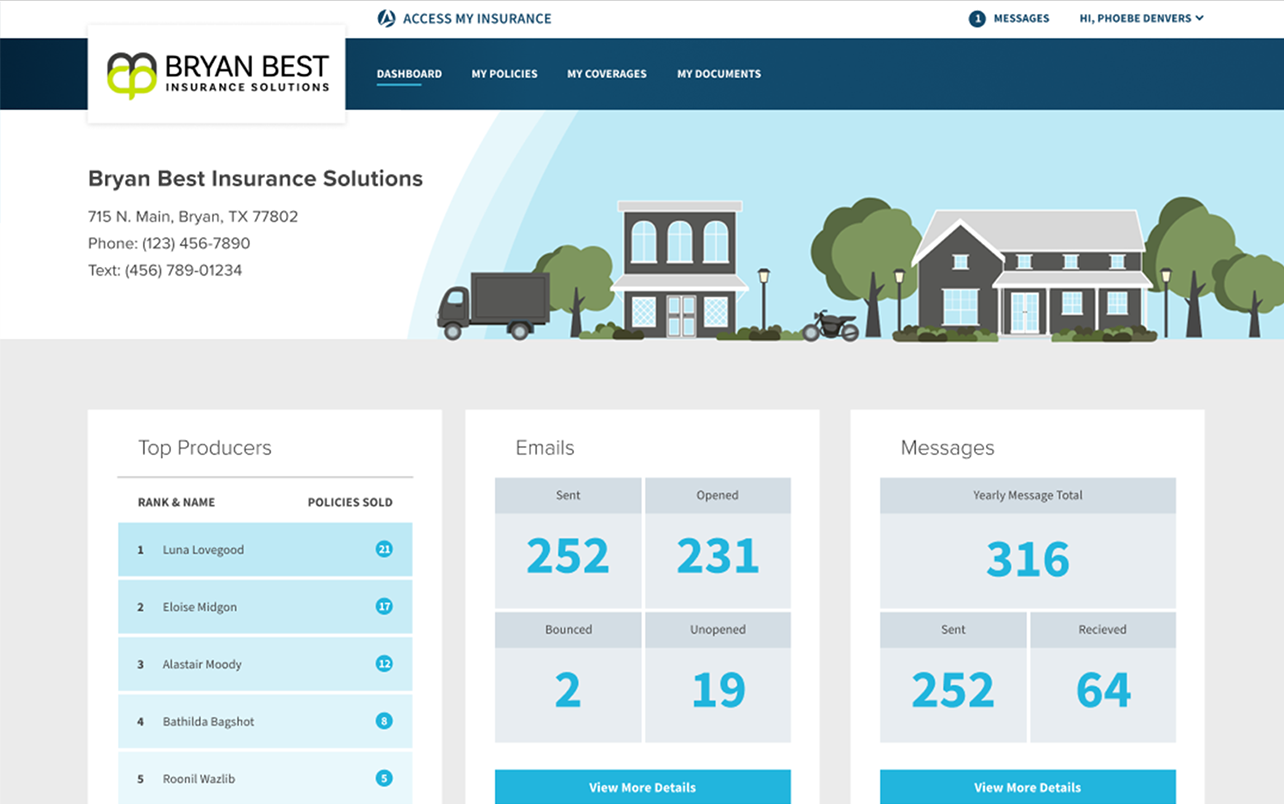
Task: Switch to My Policies
Action: (x=504, y=73)
